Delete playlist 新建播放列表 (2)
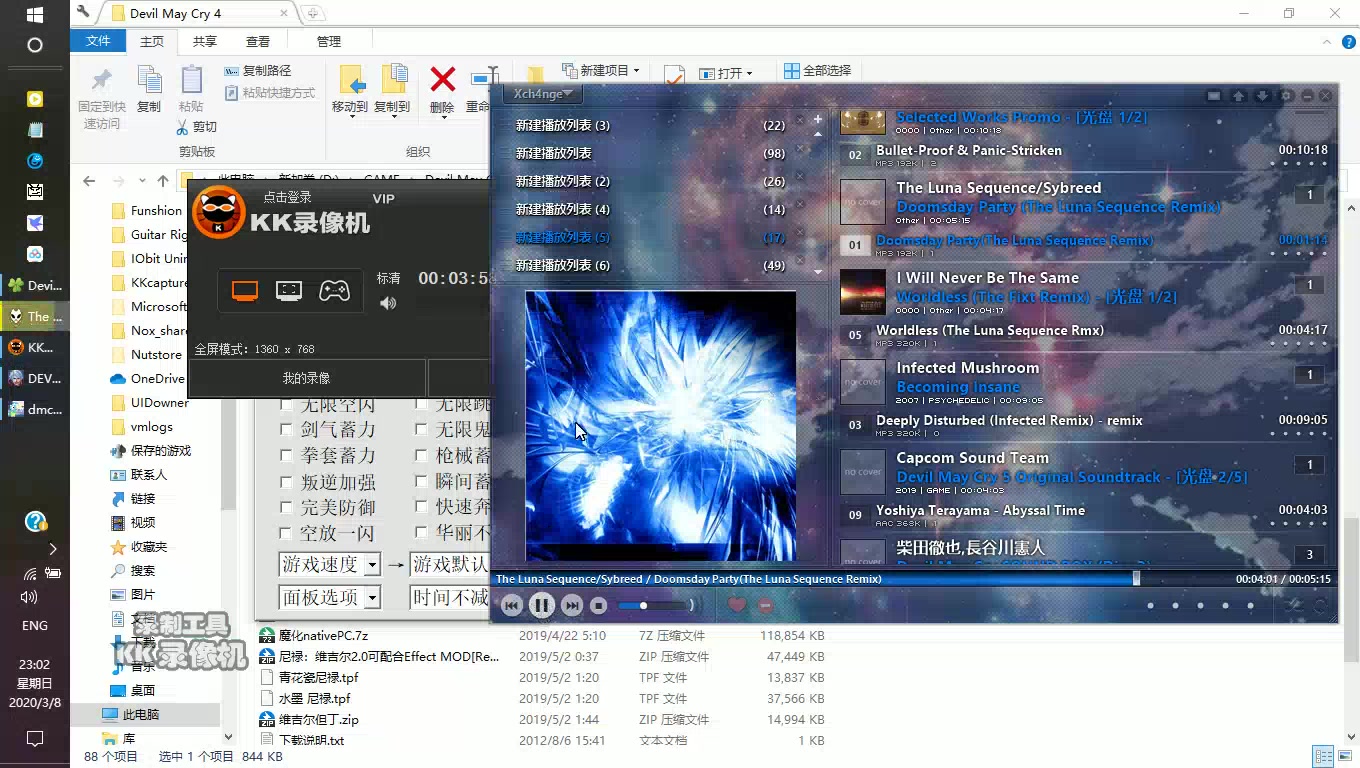Screen dimensions: 1360x768 [x=798, y=177]
